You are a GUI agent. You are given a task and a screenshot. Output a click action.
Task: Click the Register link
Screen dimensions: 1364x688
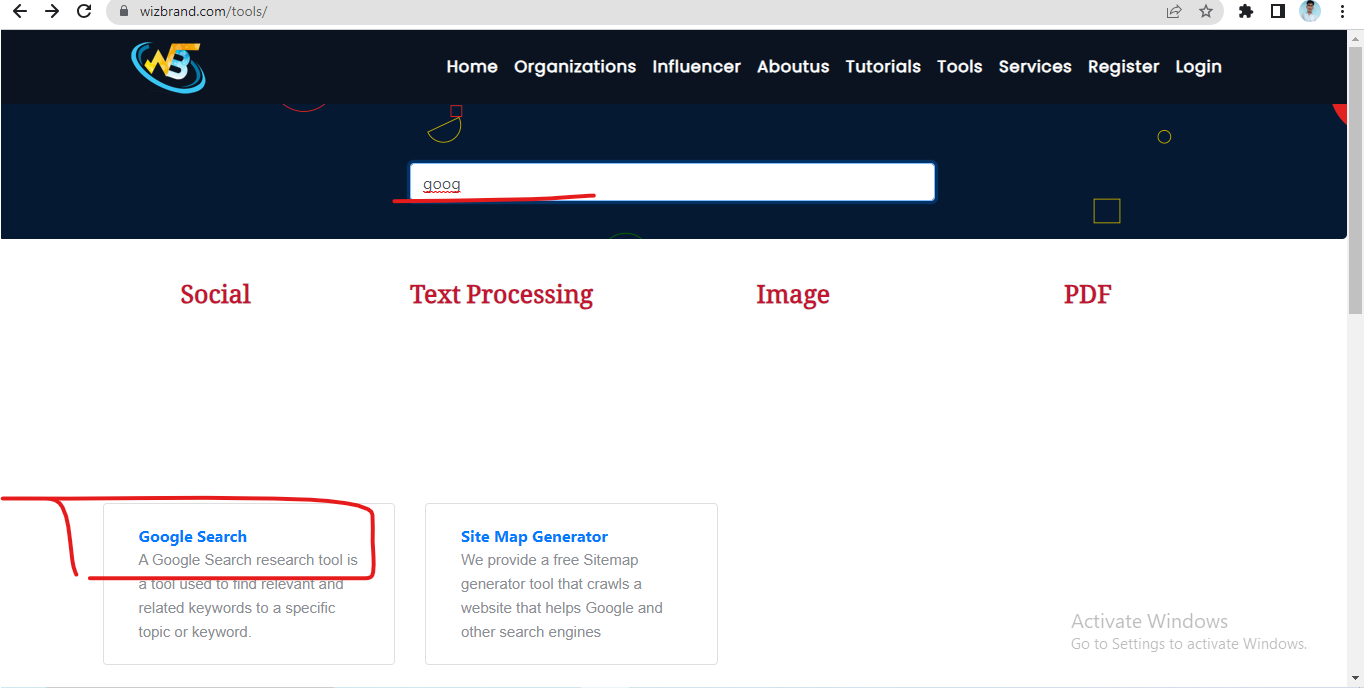tap(1123, 66)
